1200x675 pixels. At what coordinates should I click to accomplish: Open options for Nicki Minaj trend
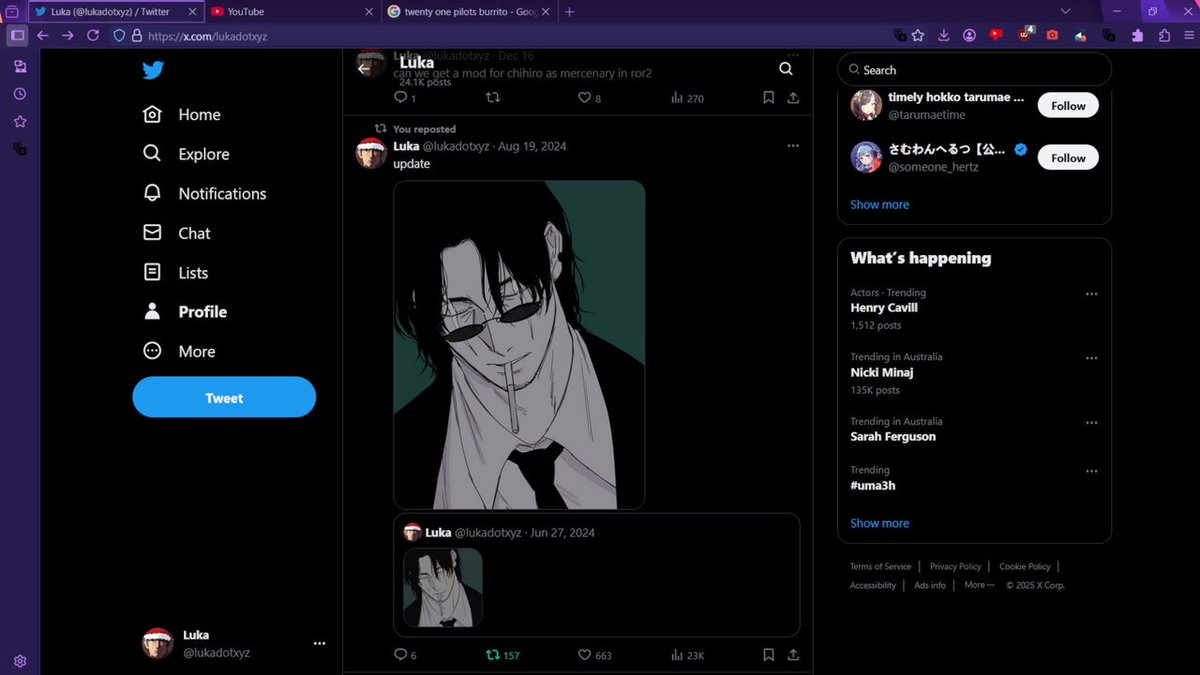[x=1092, y=358]
